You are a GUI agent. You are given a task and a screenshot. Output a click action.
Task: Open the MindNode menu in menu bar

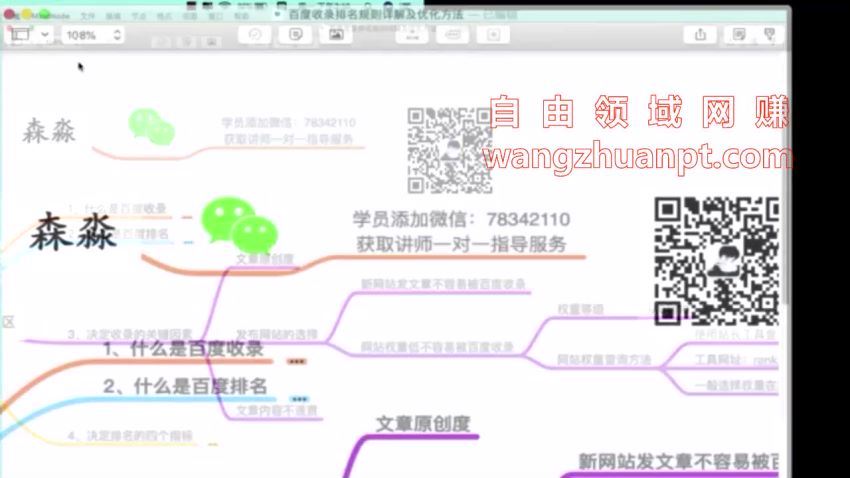coord(50,16)
